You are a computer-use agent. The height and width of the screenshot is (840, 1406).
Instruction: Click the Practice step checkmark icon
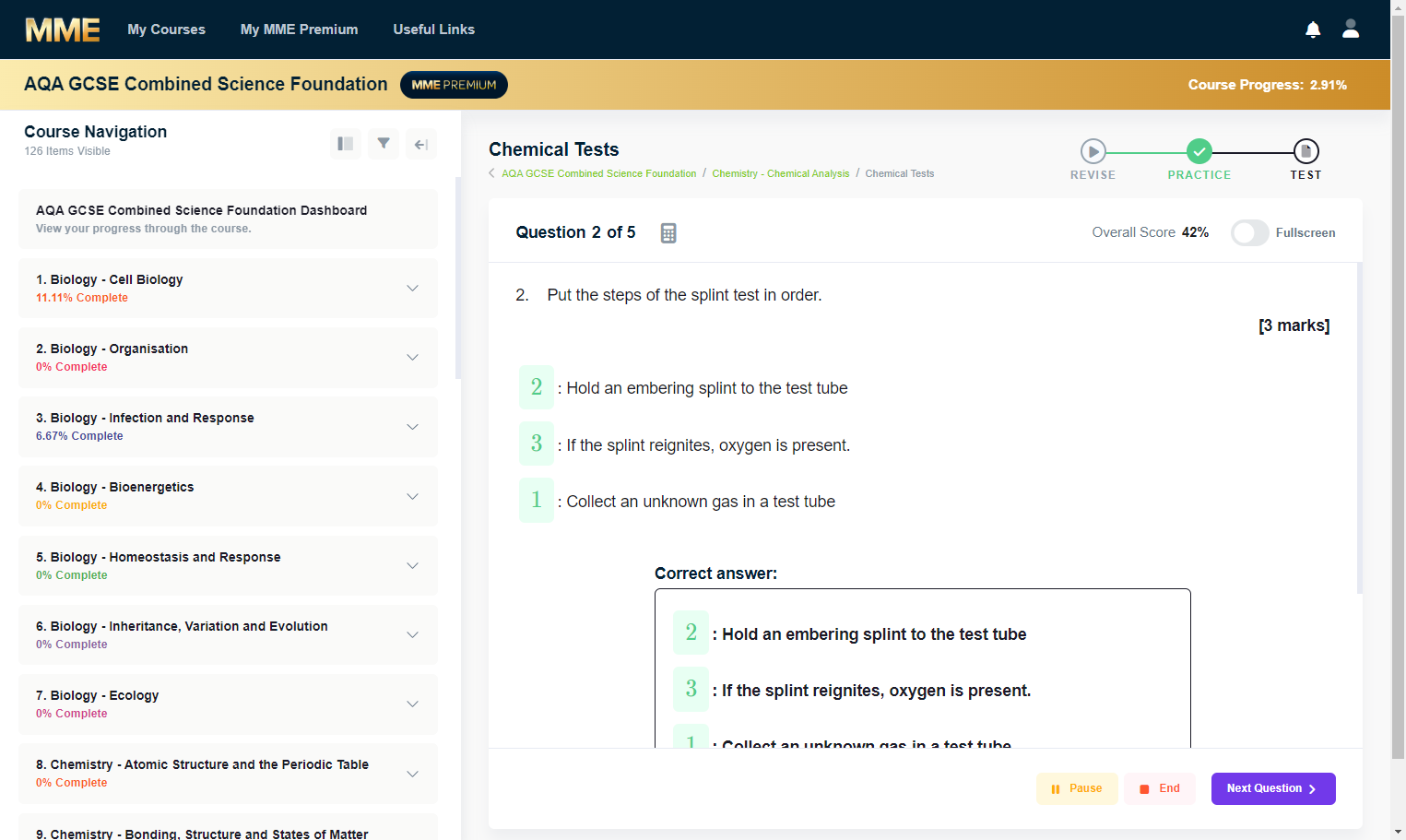coord(1199,151)
